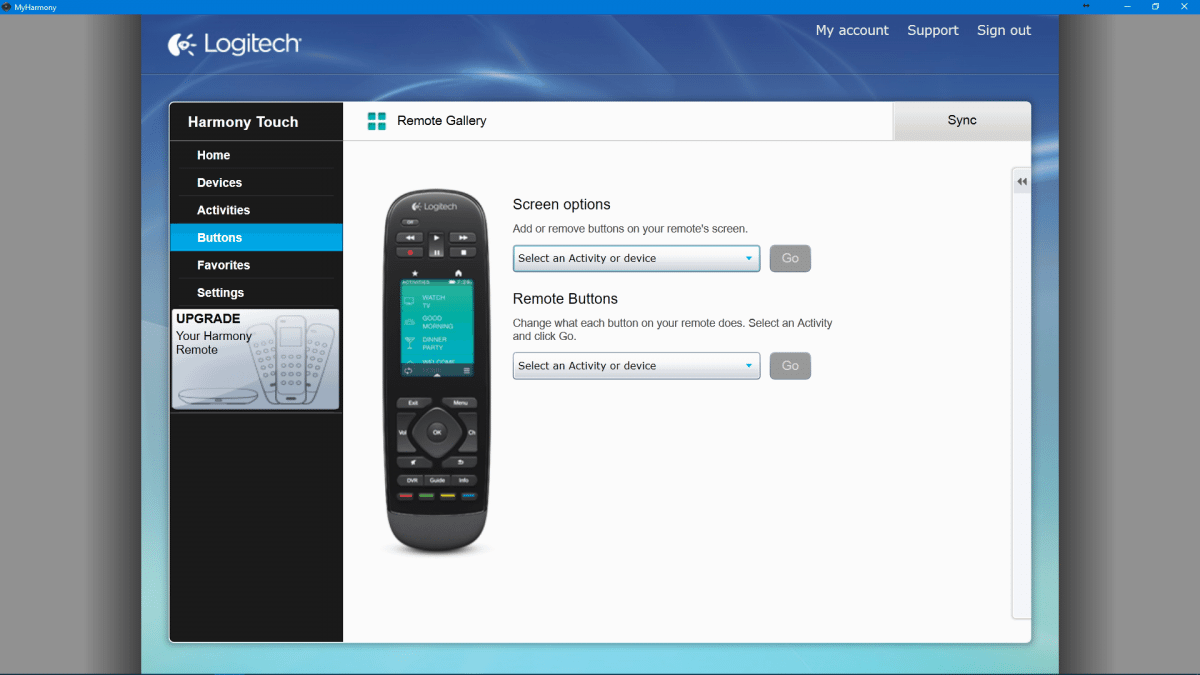
Task: Open the My account link
Action: click(x=851, y=31)
